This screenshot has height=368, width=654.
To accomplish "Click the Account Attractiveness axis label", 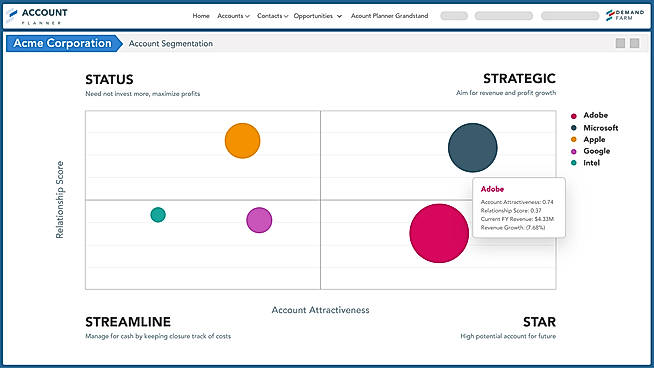I will pyautogui.click(x=320, y=310).
